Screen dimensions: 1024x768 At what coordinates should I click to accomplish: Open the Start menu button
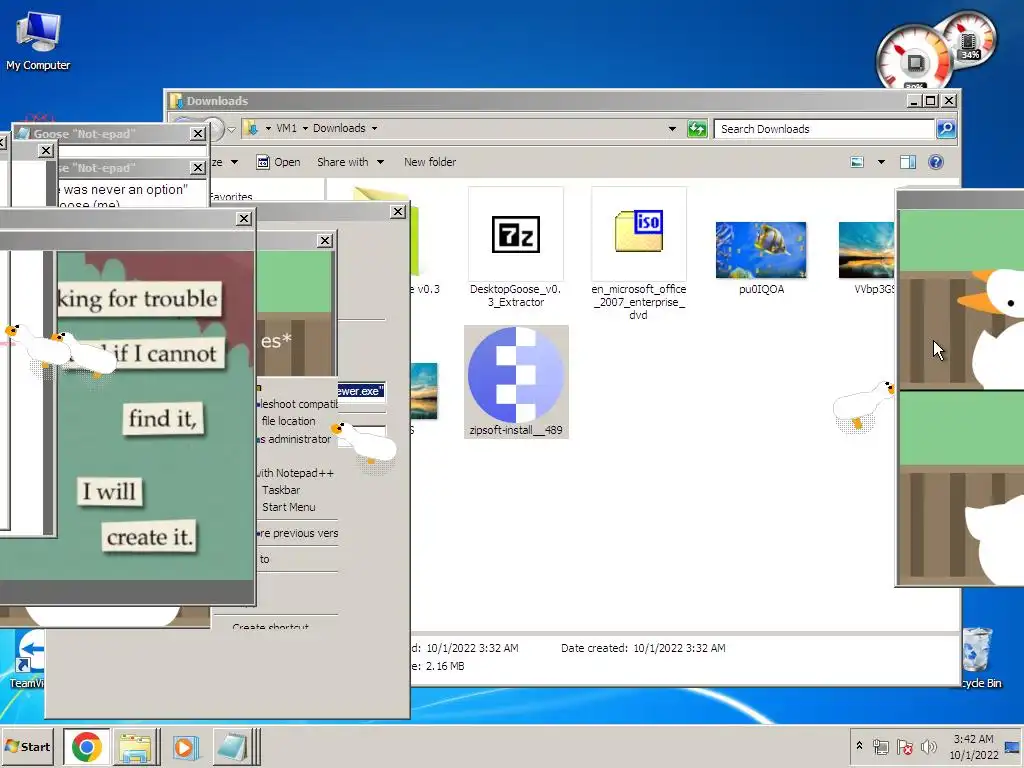tap(27, 746)
